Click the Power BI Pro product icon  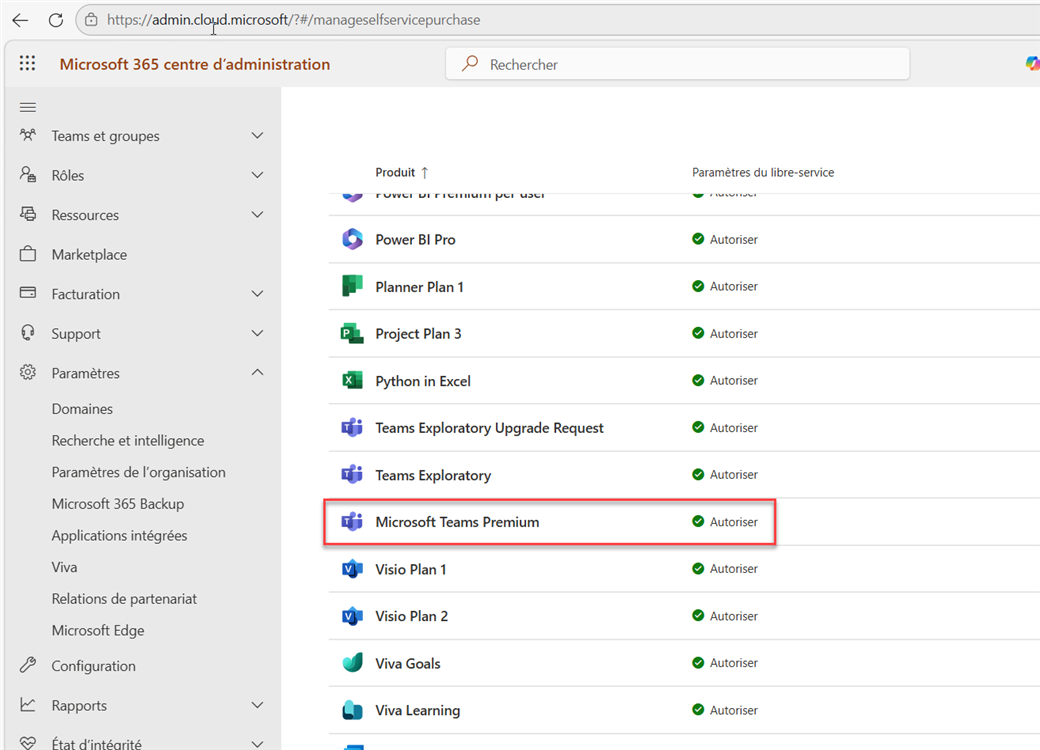click(x=352, y=240)
